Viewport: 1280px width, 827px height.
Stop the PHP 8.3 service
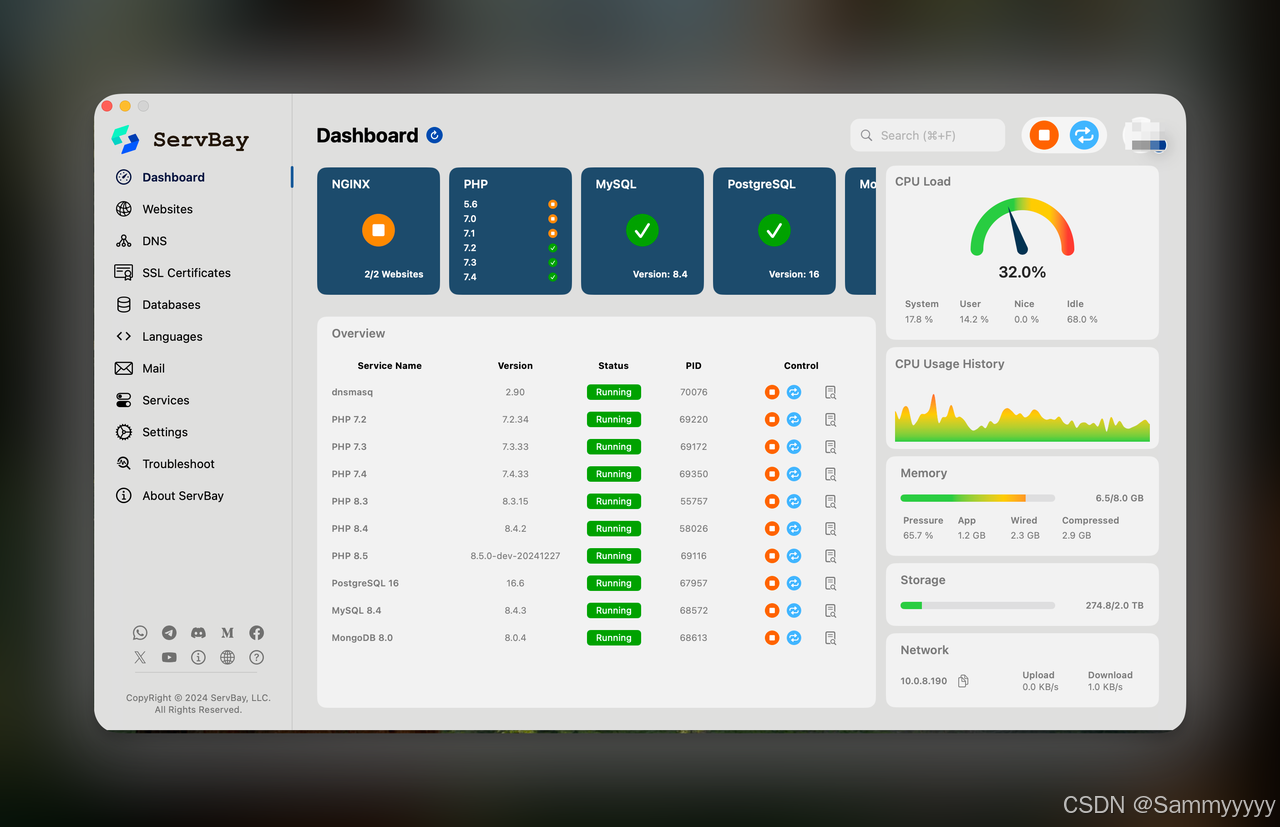[772, 501]
